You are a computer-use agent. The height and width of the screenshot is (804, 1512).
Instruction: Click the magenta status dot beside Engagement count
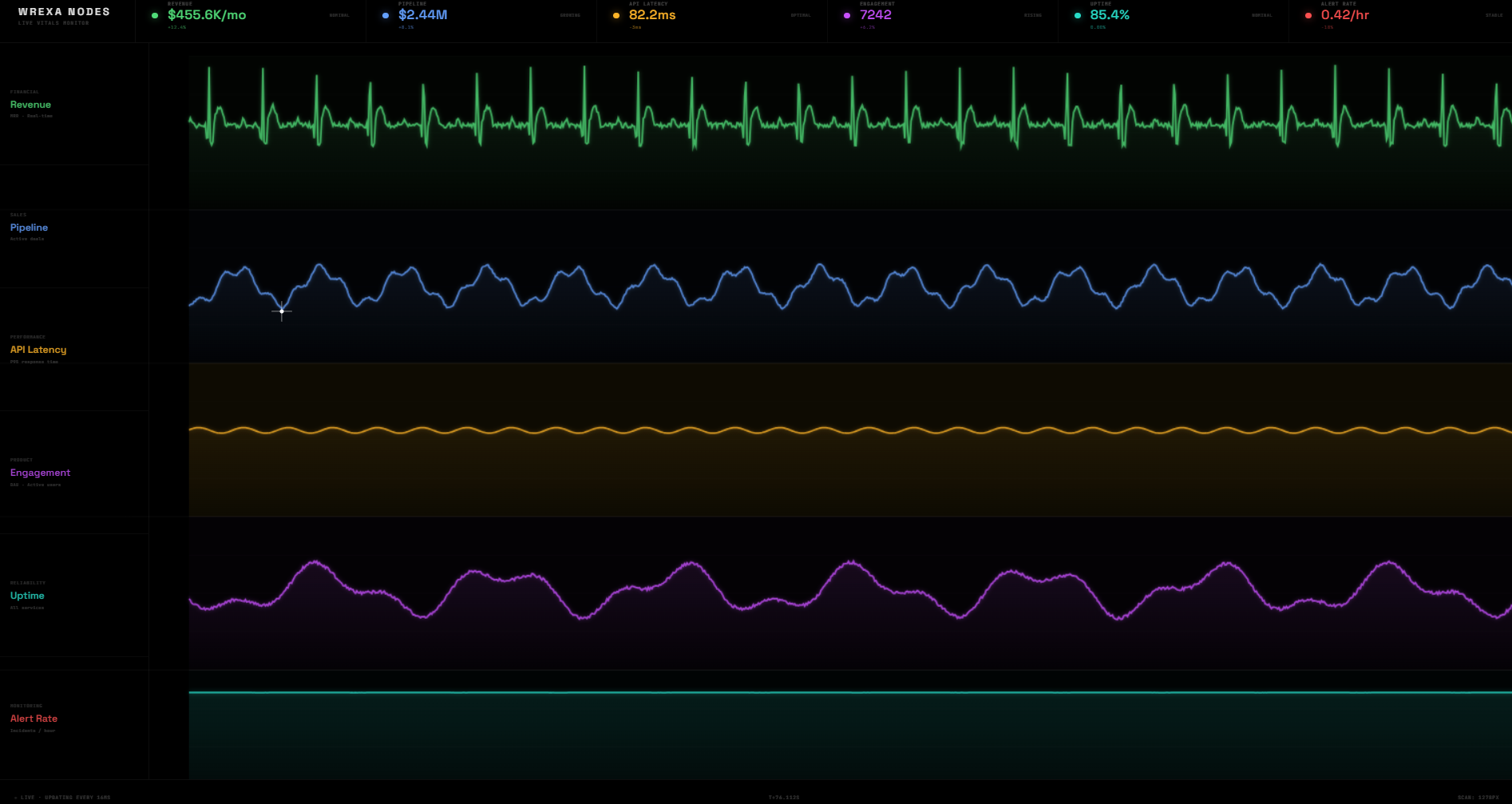point(846,14)
